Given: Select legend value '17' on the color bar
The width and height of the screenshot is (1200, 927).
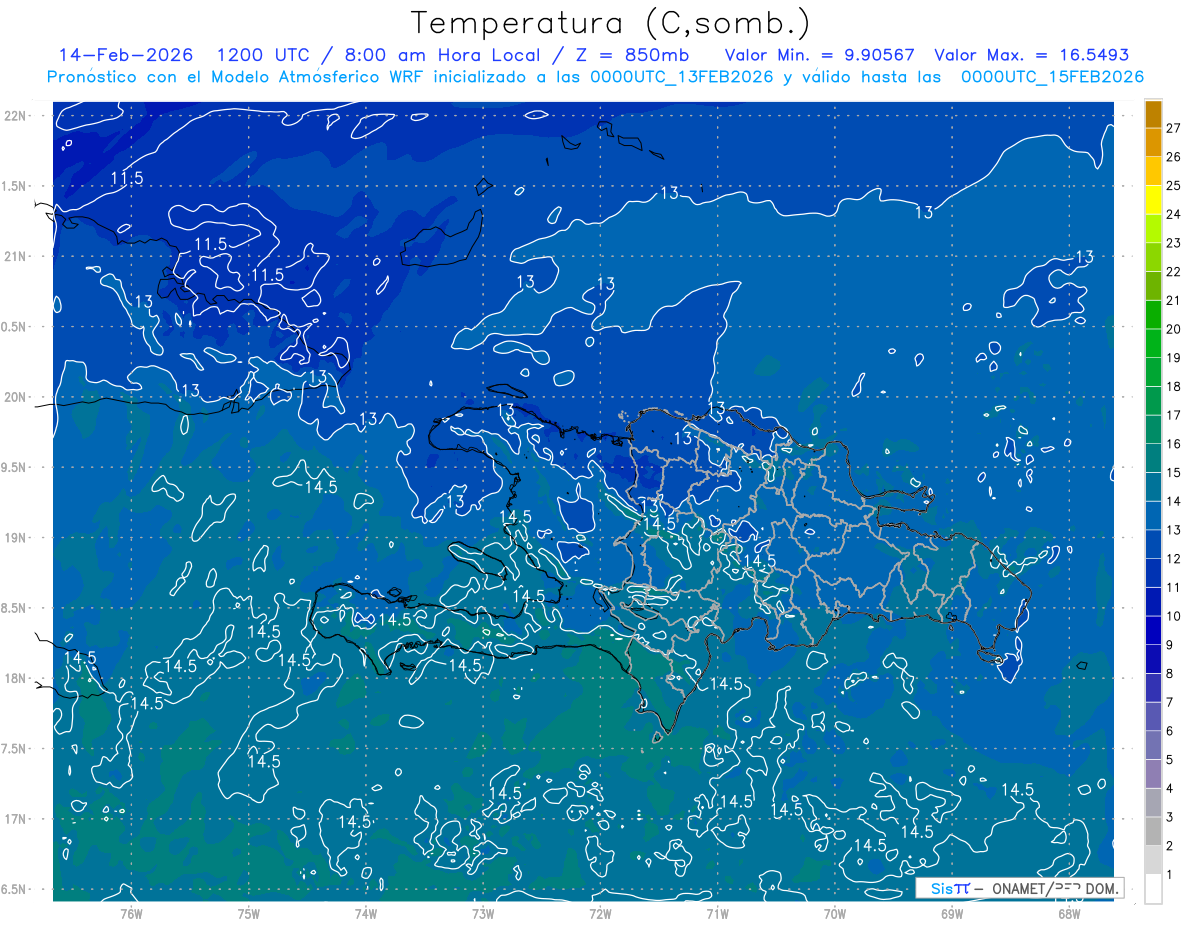Looking at the screenshot, I should tap(1173, 415).
